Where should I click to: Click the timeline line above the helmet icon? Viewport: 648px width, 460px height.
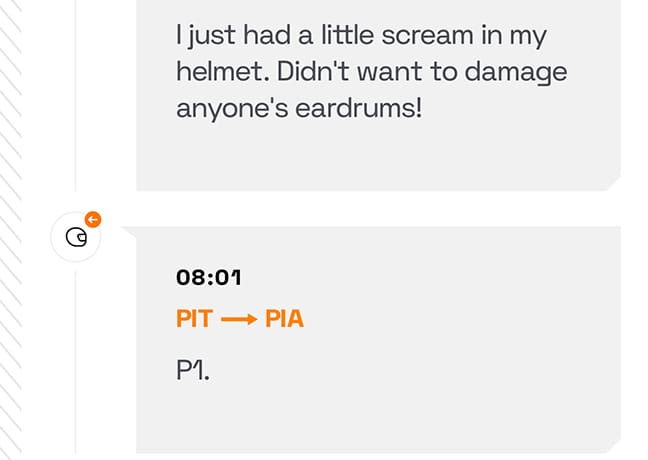pos(76,100)
